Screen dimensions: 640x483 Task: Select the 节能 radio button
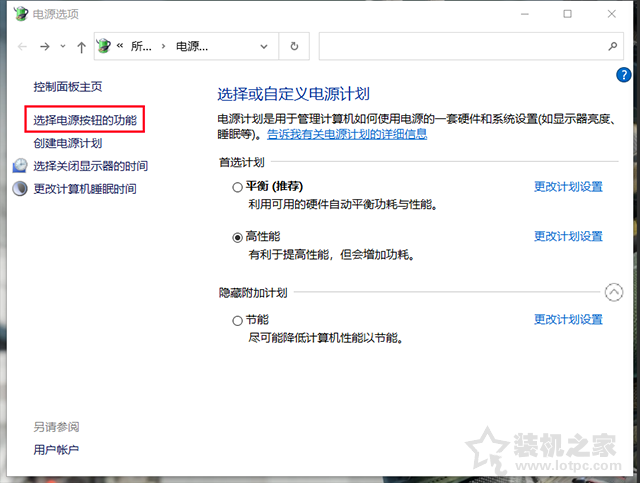pyautogui.click(x=237, y=321)
